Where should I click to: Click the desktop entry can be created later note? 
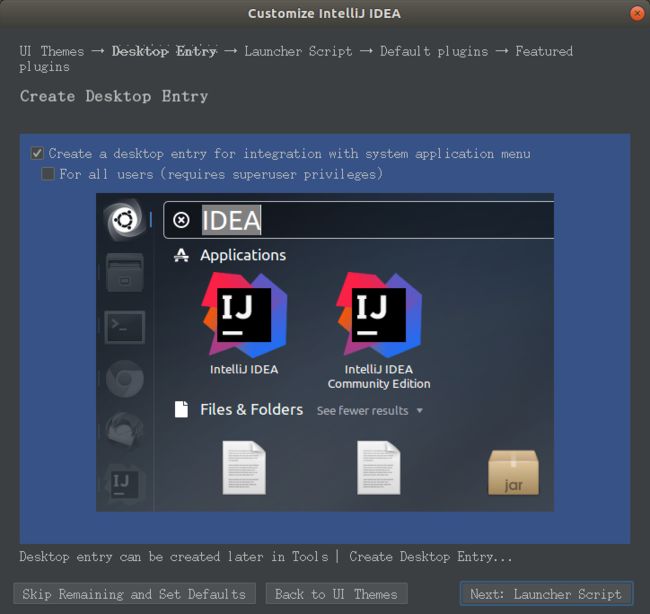pos(266,556)
